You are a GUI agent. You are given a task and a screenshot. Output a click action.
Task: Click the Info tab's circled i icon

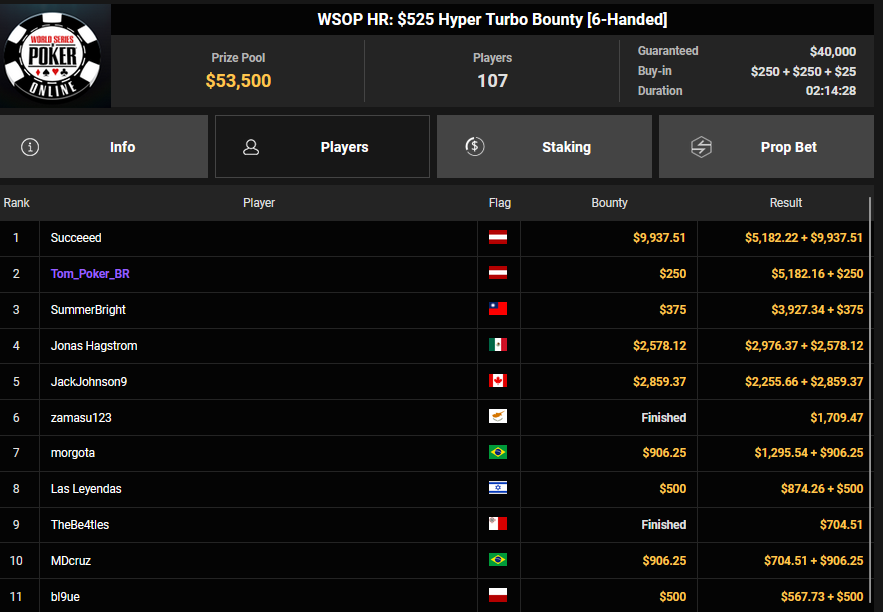(30, 147)
